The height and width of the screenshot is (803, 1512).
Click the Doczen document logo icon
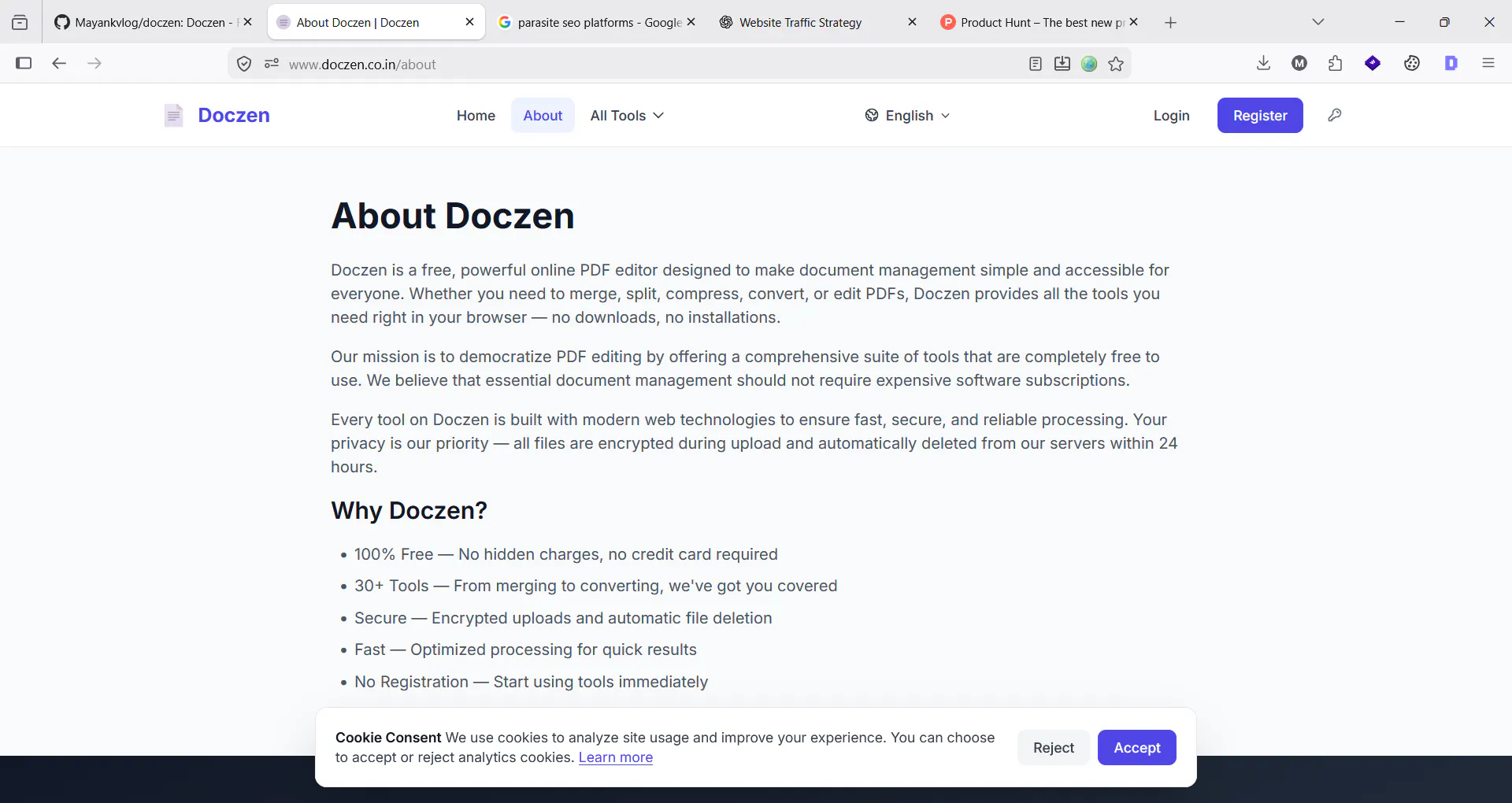(173, 115)
